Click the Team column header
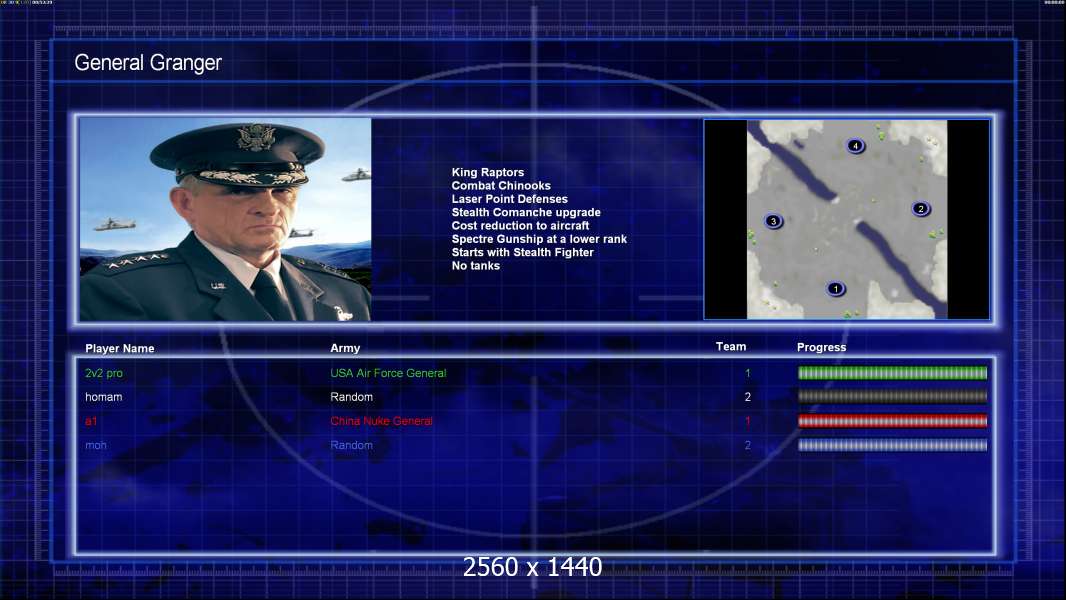 pos(731,347)
